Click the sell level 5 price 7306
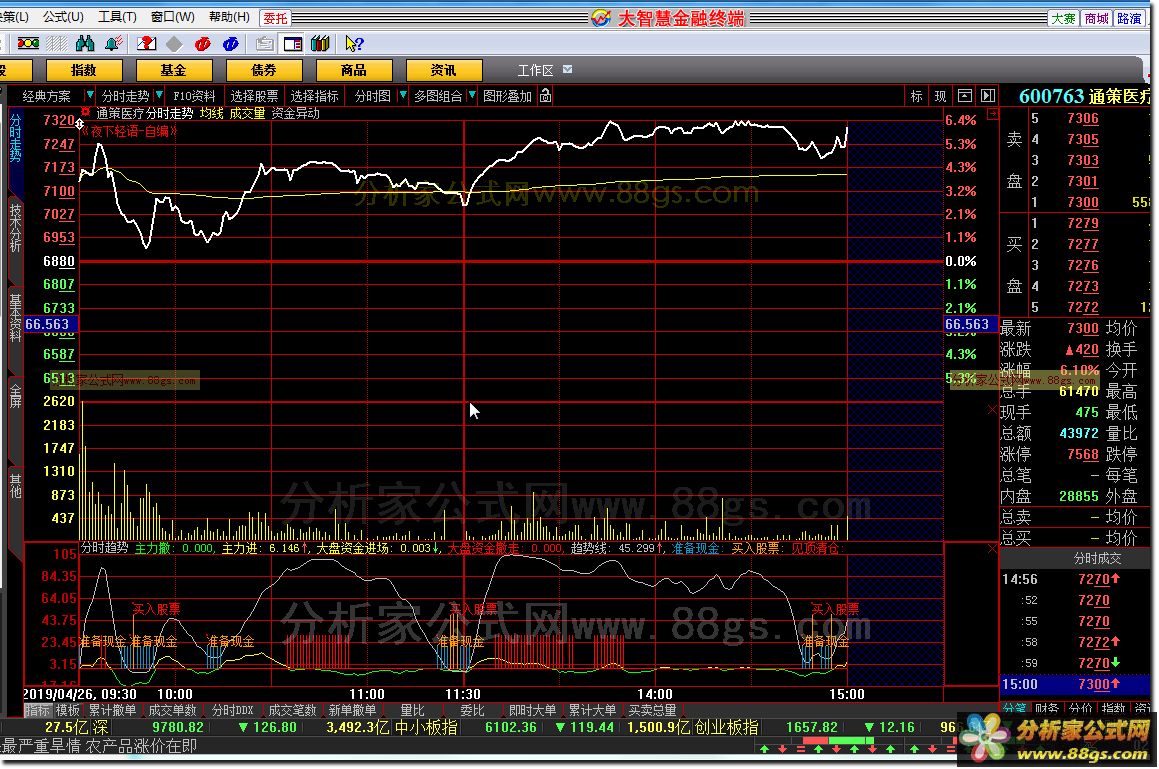This screenshot has width=1159, height=769. pos(1082,118)
